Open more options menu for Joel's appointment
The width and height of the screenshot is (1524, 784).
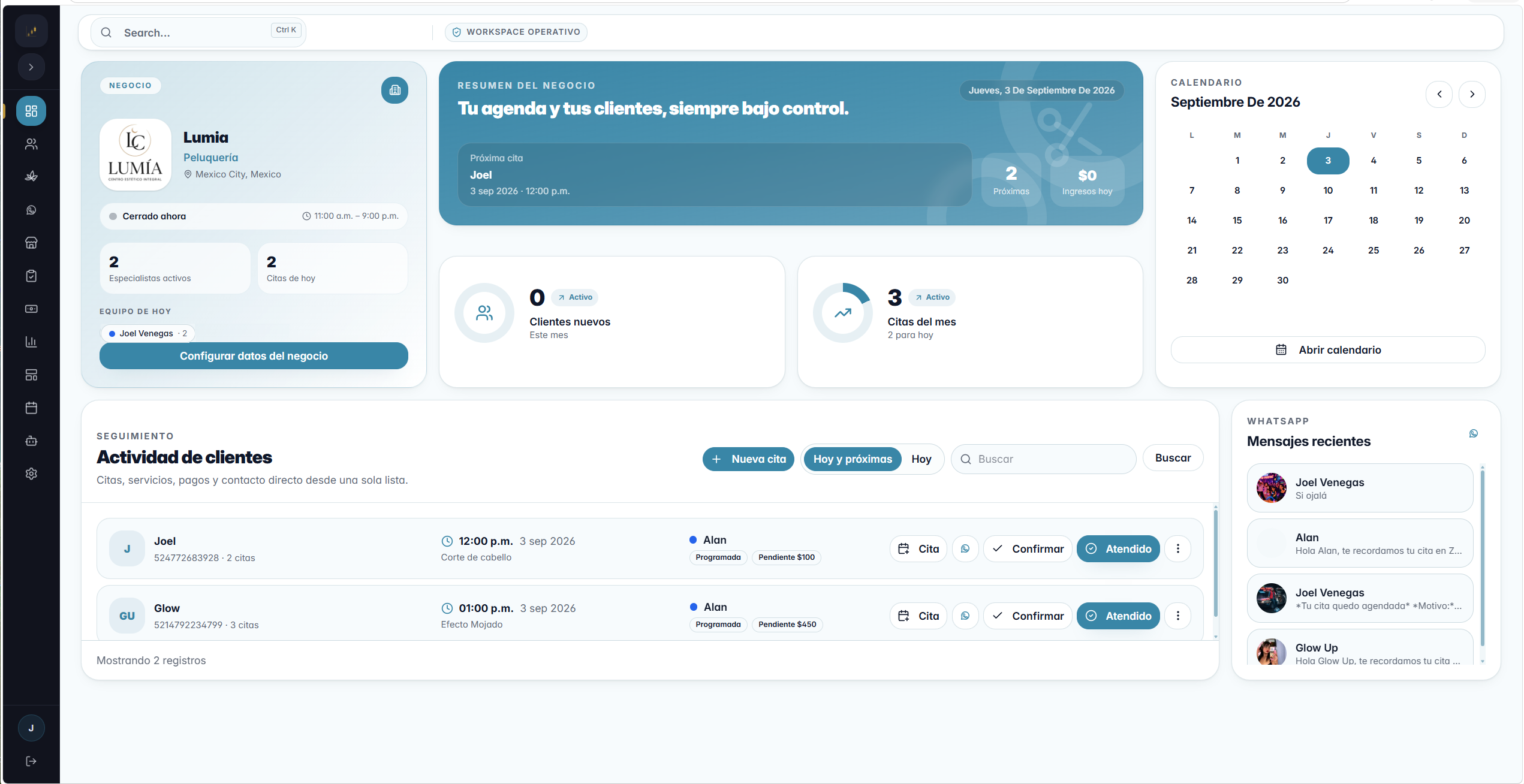tap(1177, 548)
